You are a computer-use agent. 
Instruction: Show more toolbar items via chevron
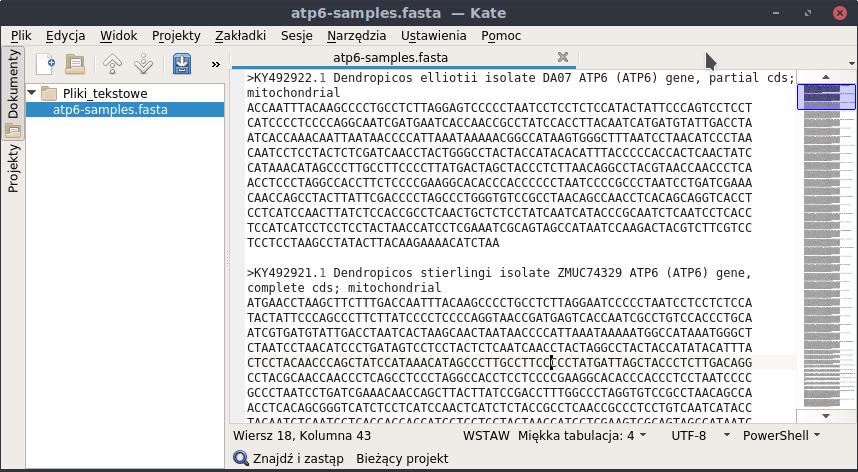point(215,64)
